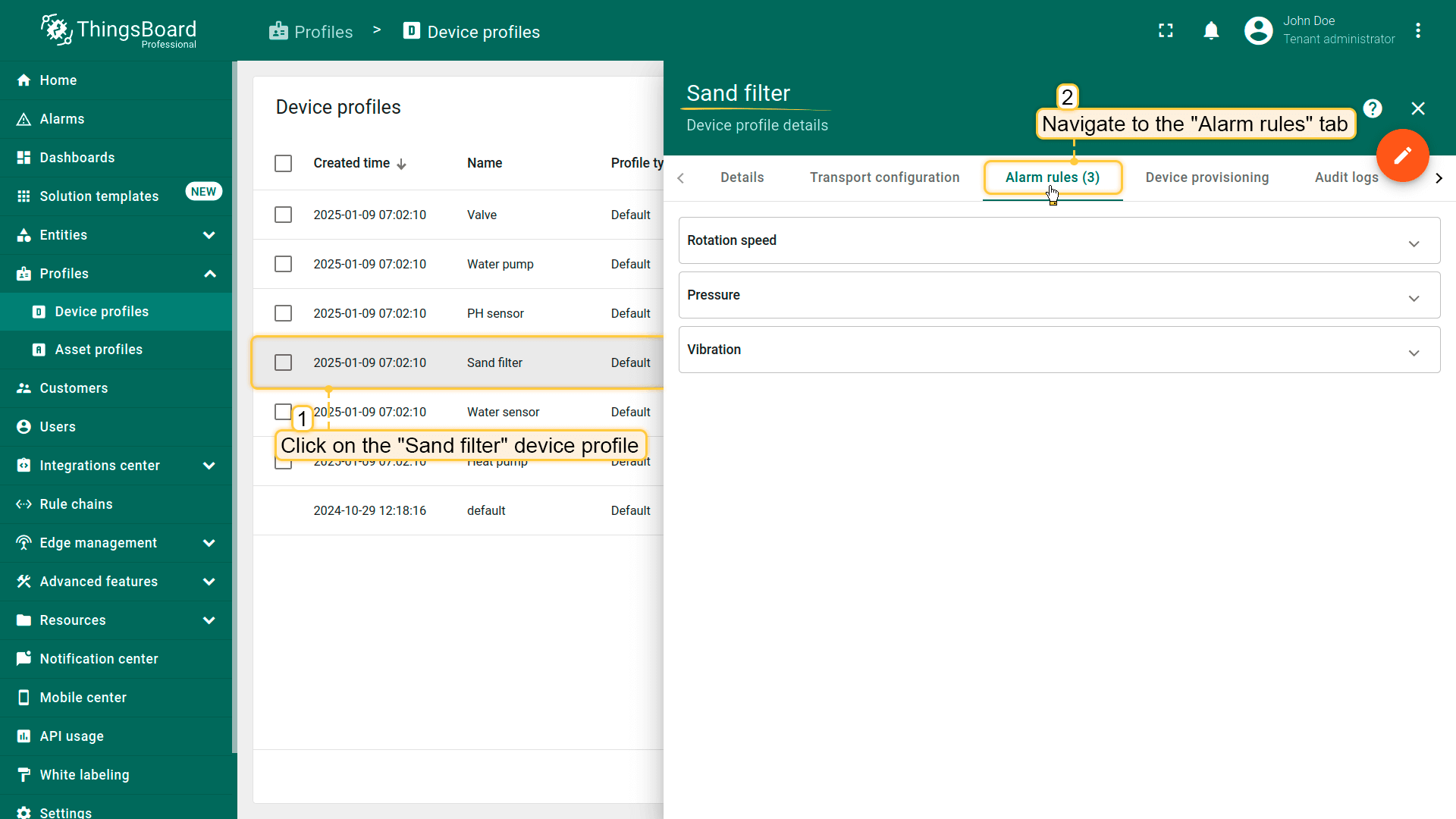Viewport: 1456px width, 819px height.
Task: Open the Device provisioning tab
Action: coord(1207,177)
